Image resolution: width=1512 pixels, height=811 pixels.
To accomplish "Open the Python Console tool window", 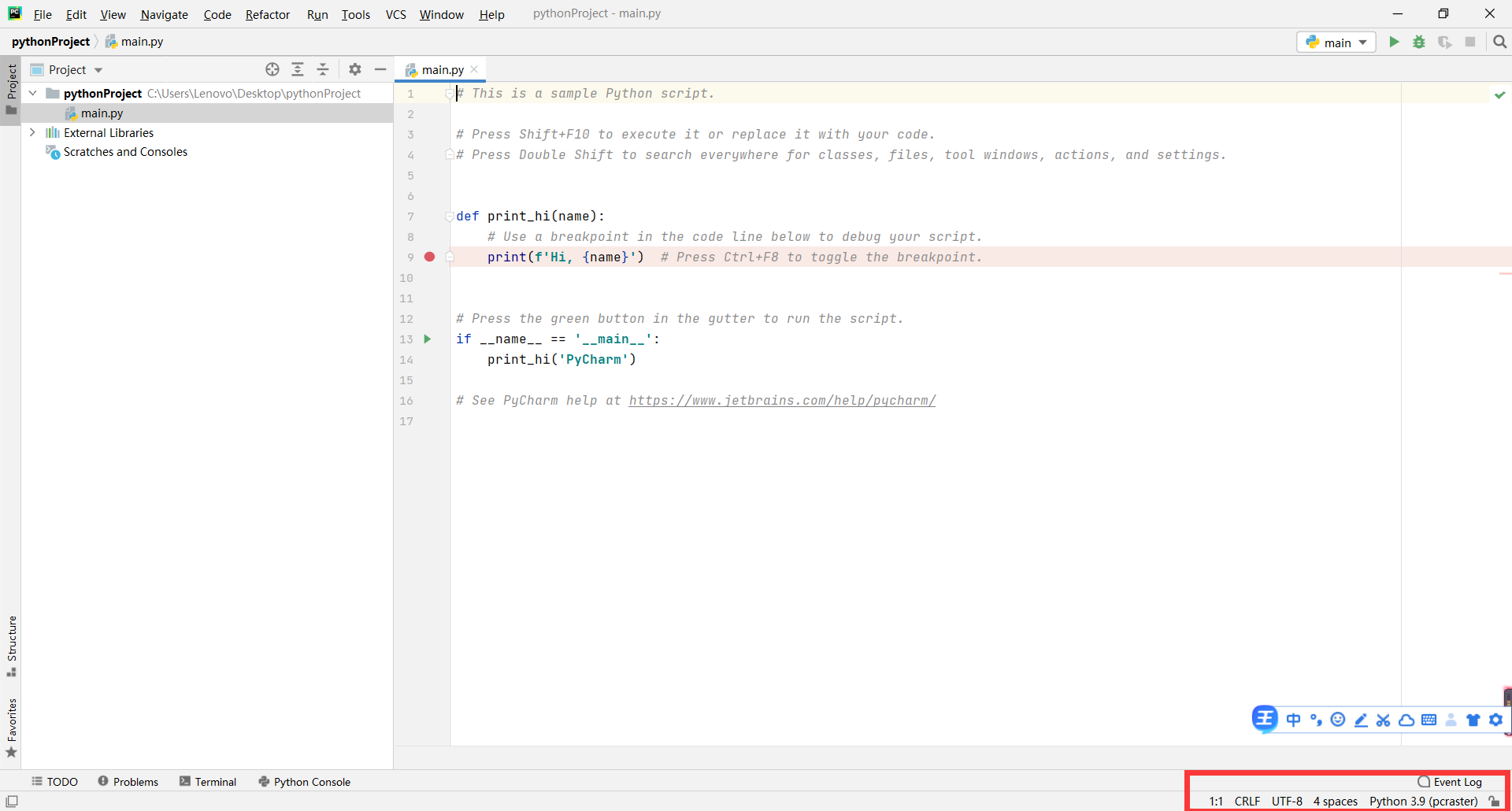I will pos(305,782).
